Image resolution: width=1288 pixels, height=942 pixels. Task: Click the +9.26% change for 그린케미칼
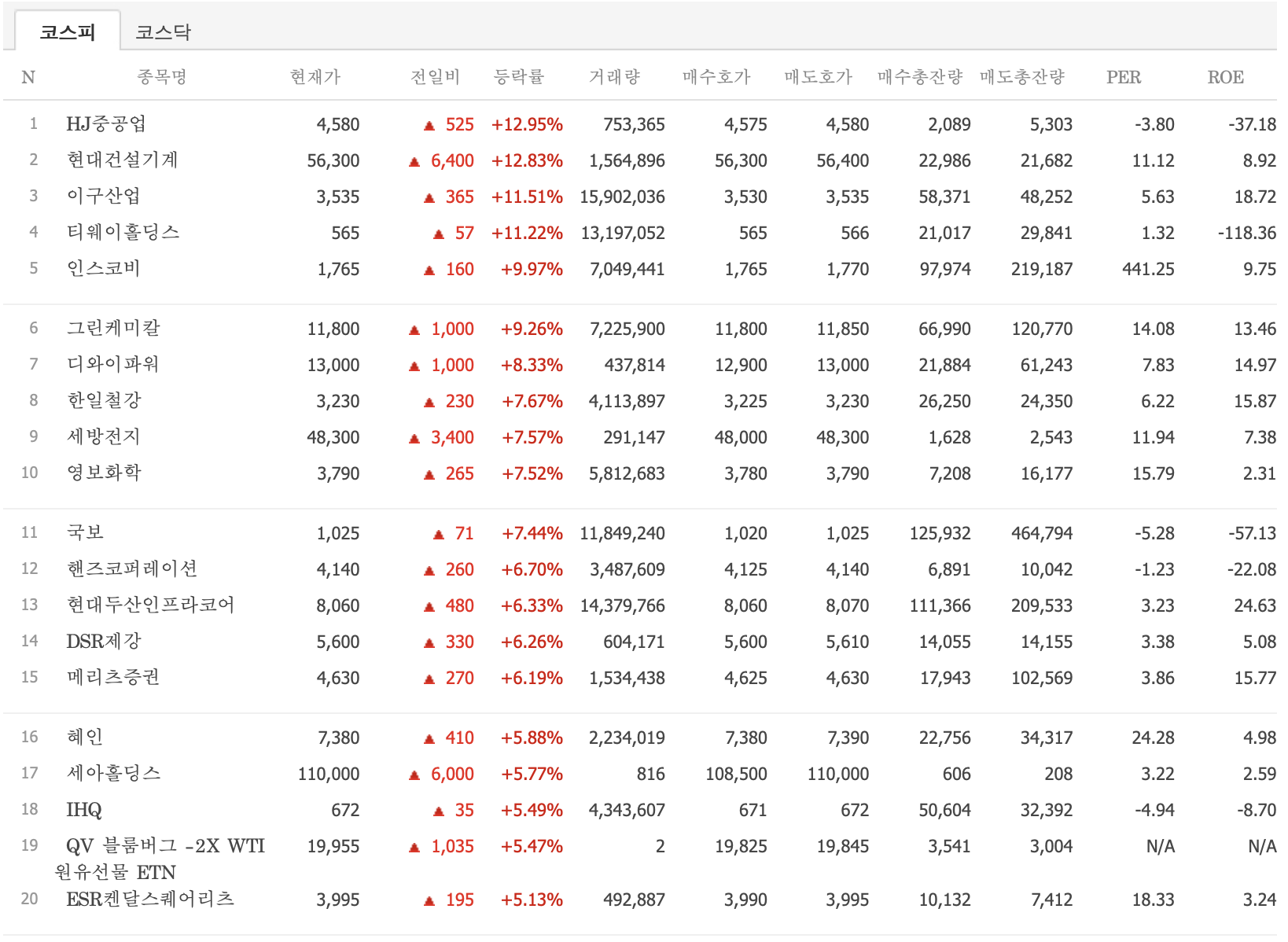pyautogui.click(x=532, y=329)
